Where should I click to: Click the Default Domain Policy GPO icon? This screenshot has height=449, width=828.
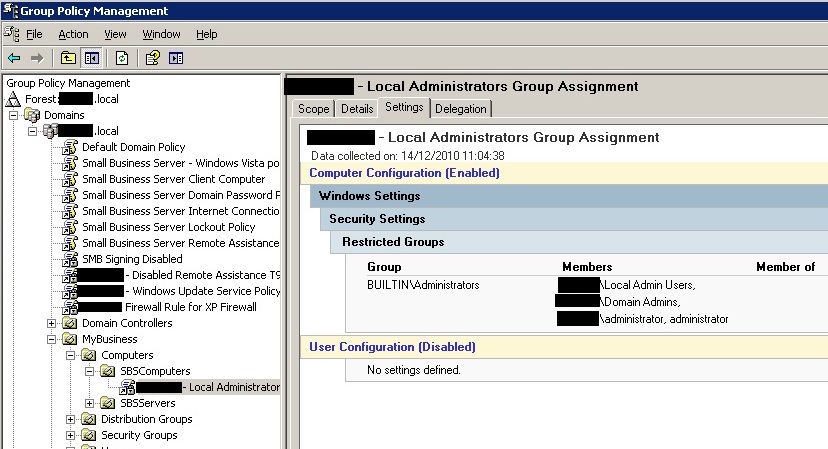pos(70,147)
